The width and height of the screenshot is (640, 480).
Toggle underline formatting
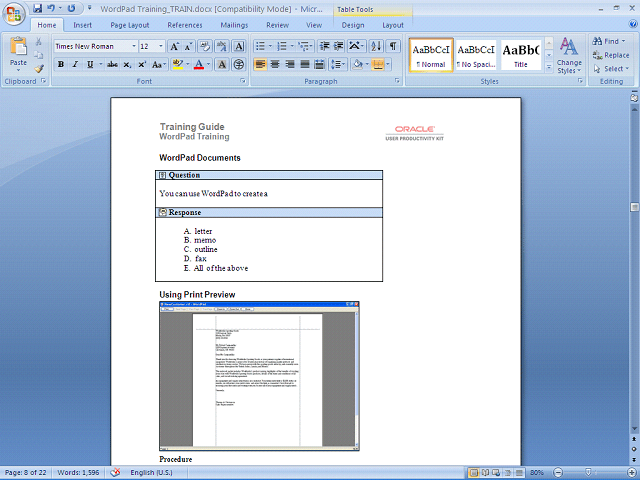coord(90,64)
